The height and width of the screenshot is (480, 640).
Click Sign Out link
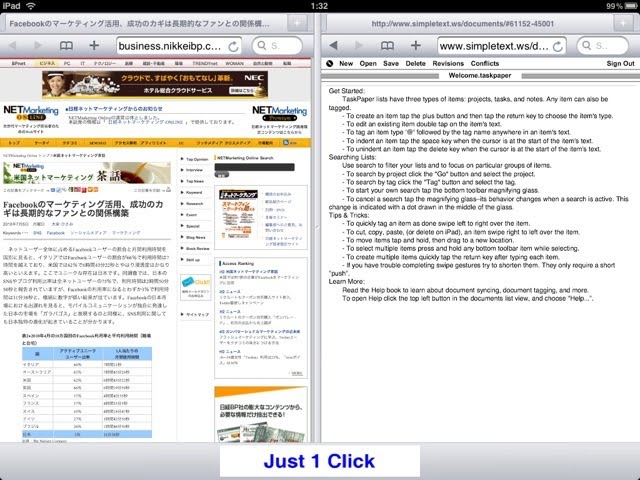(620, 63)
